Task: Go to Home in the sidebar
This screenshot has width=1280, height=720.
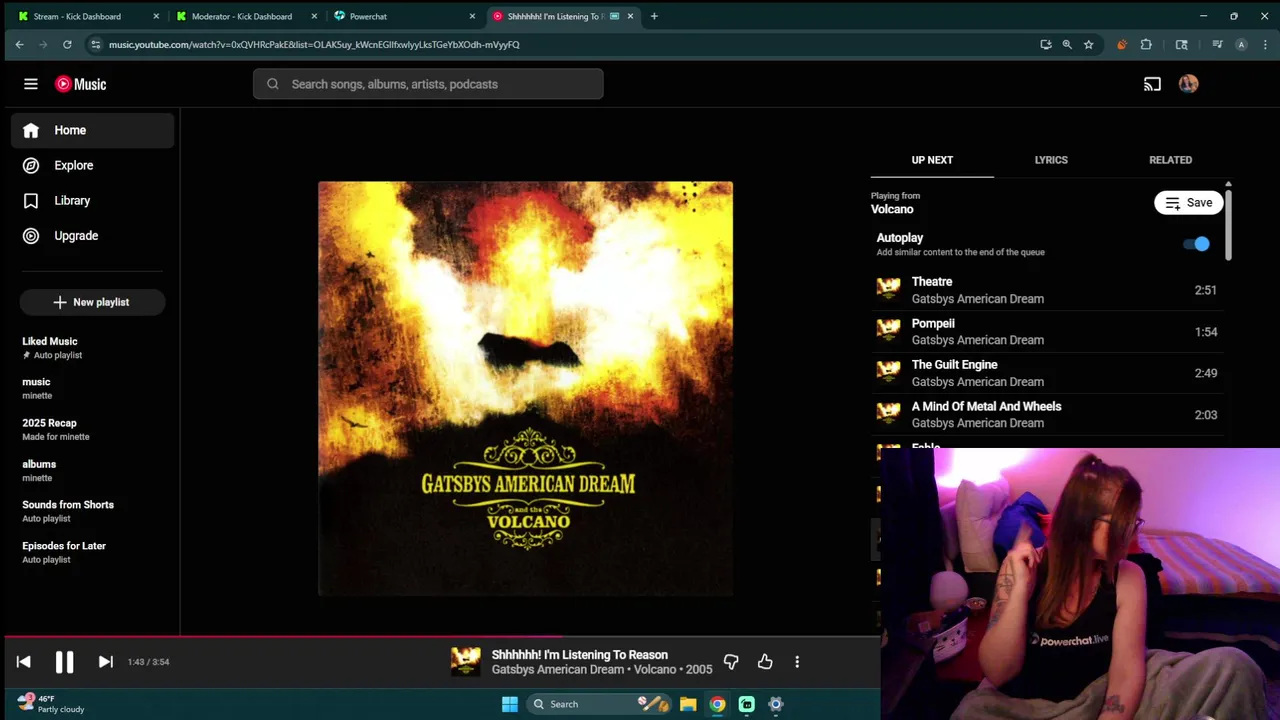Action: point(93,130)
